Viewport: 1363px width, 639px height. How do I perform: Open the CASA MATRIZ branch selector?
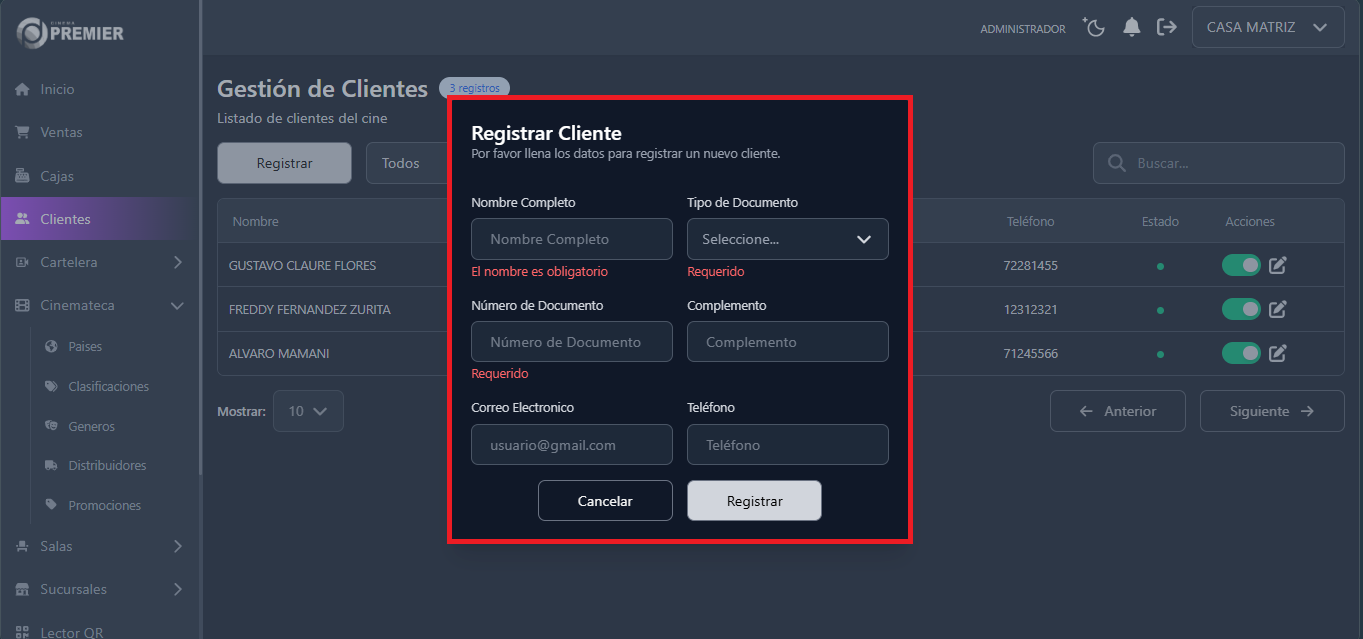point(1267,27)
